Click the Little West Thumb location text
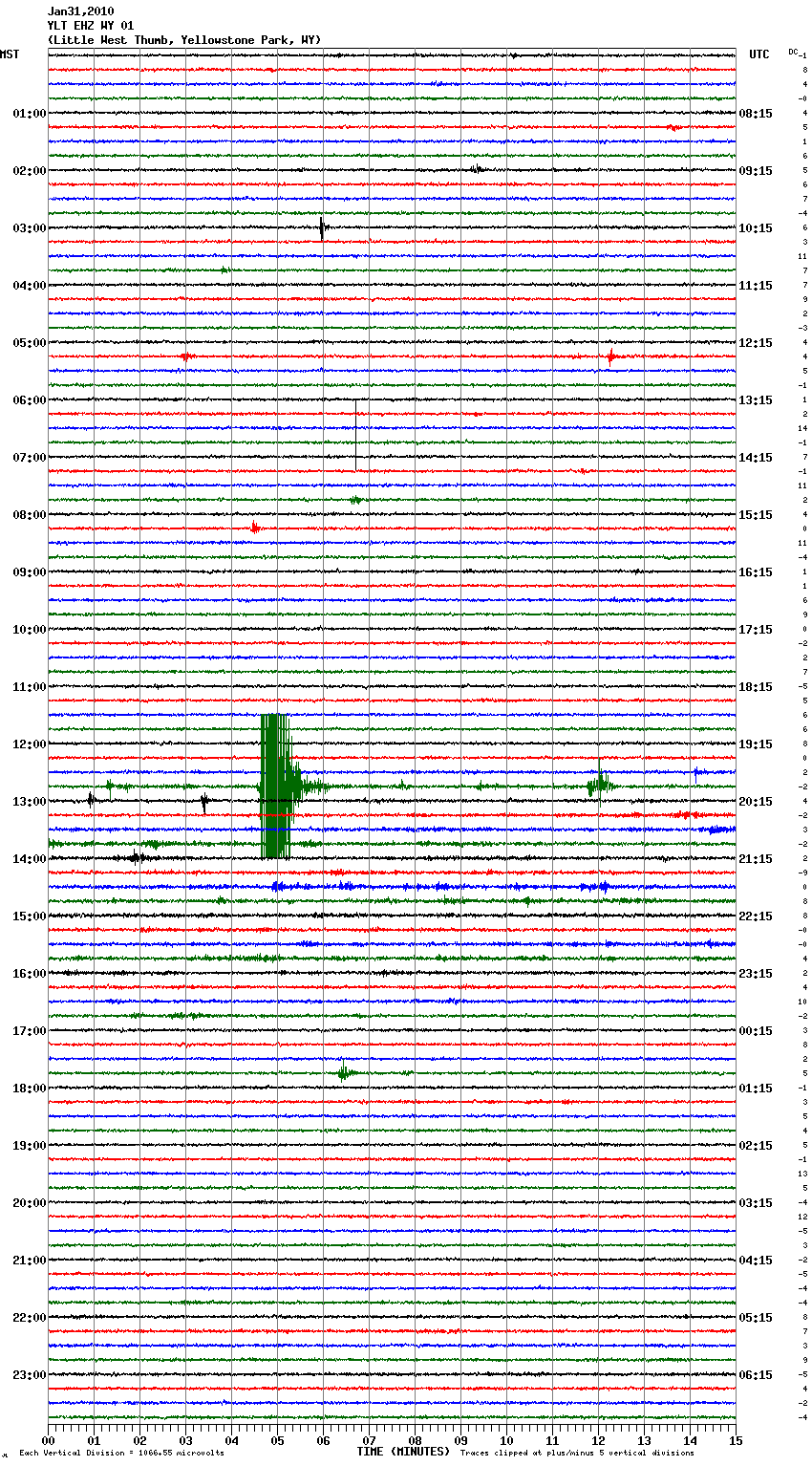Viewport: 812px width, 1466px height. (184, 40)
